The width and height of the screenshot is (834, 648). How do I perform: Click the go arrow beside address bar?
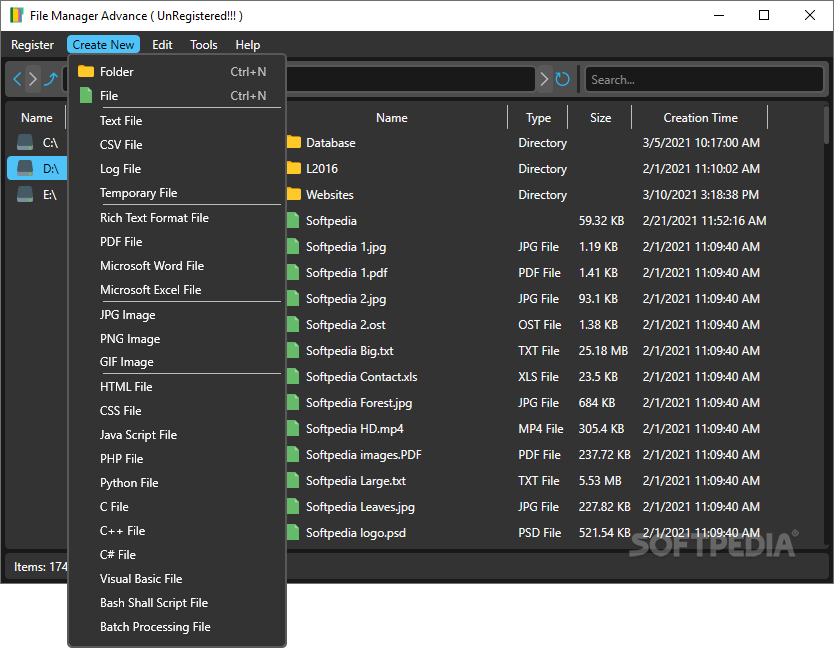(544, 79)
